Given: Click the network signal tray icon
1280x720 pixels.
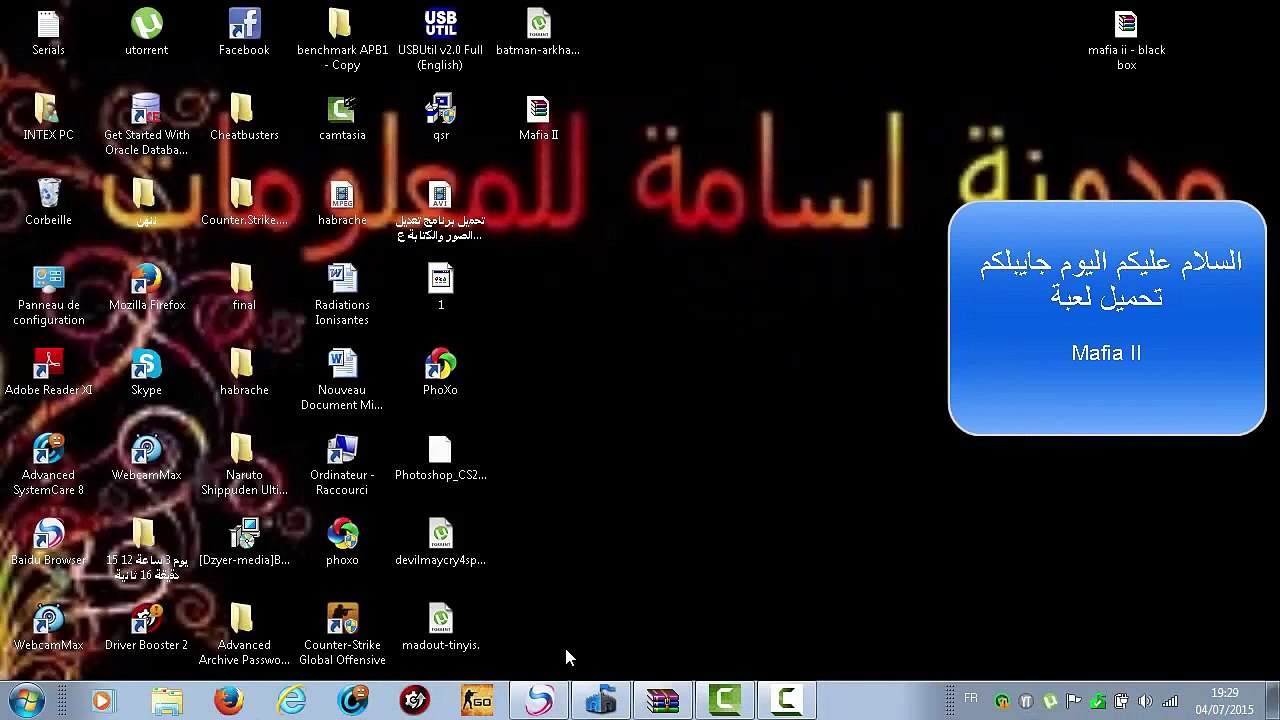Looking at the screenshot, I should click(1169, 701).
